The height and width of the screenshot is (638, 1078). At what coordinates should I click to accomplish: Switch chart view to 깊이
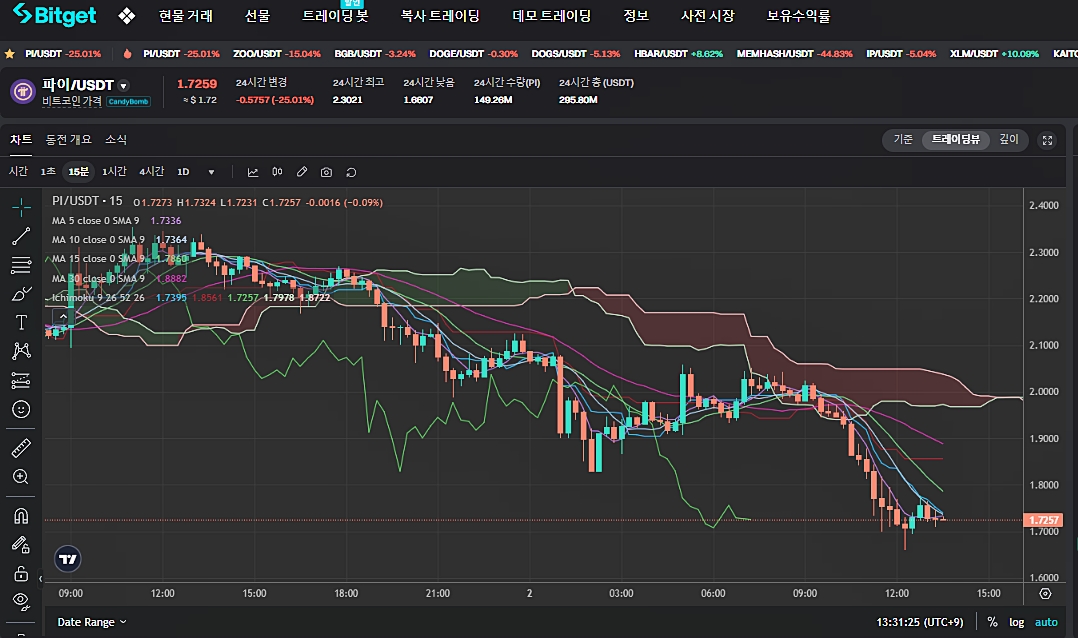(1009, 140)
